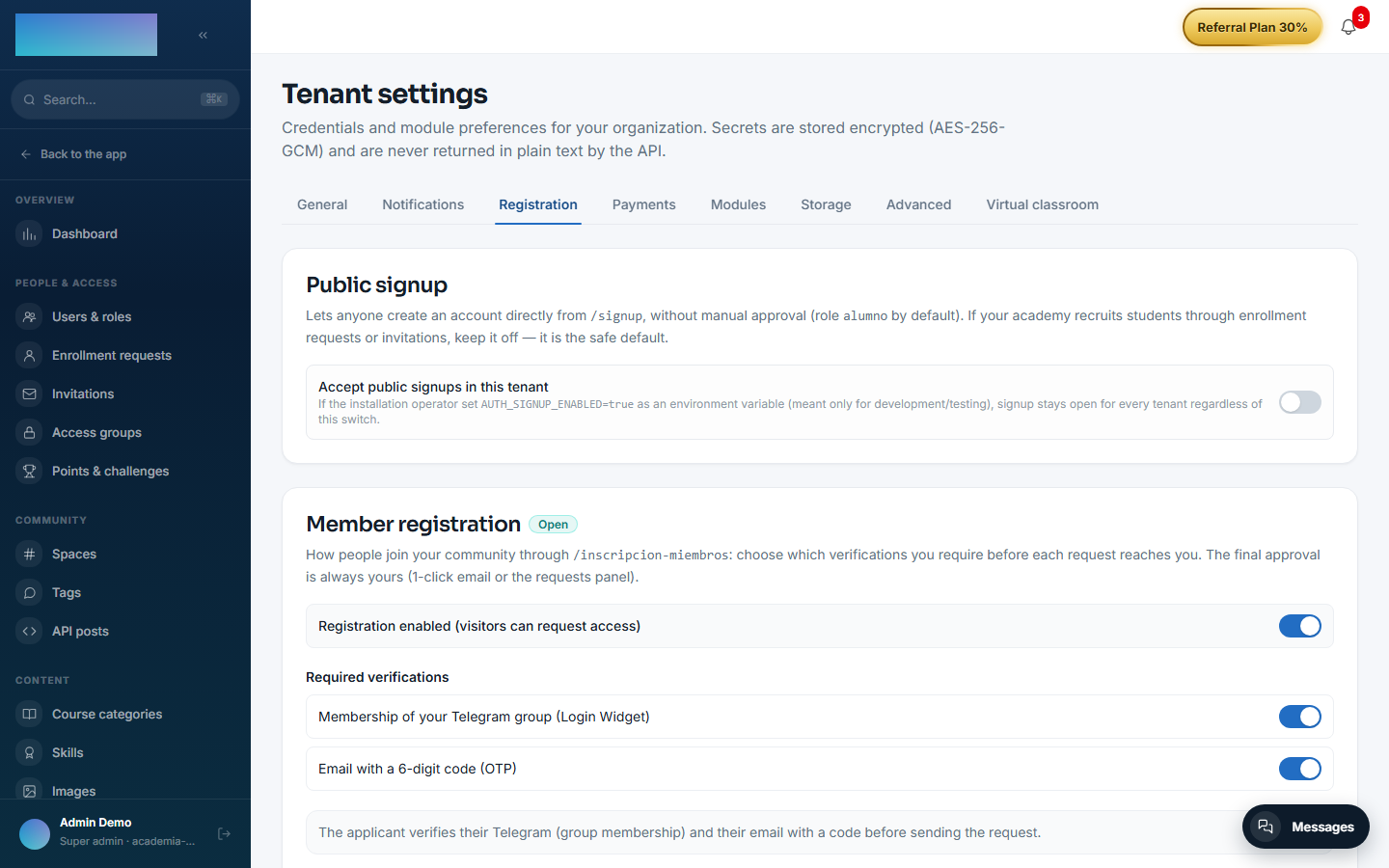
Task: Click the Images picture icon
Action: click(x=30, y=791)
